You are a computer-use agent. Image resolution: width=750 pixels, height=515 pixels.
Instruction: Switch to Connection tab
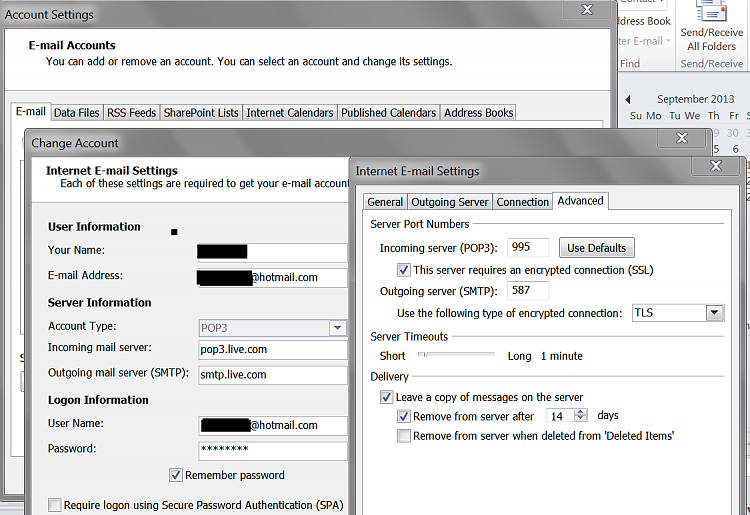[522, 202]
